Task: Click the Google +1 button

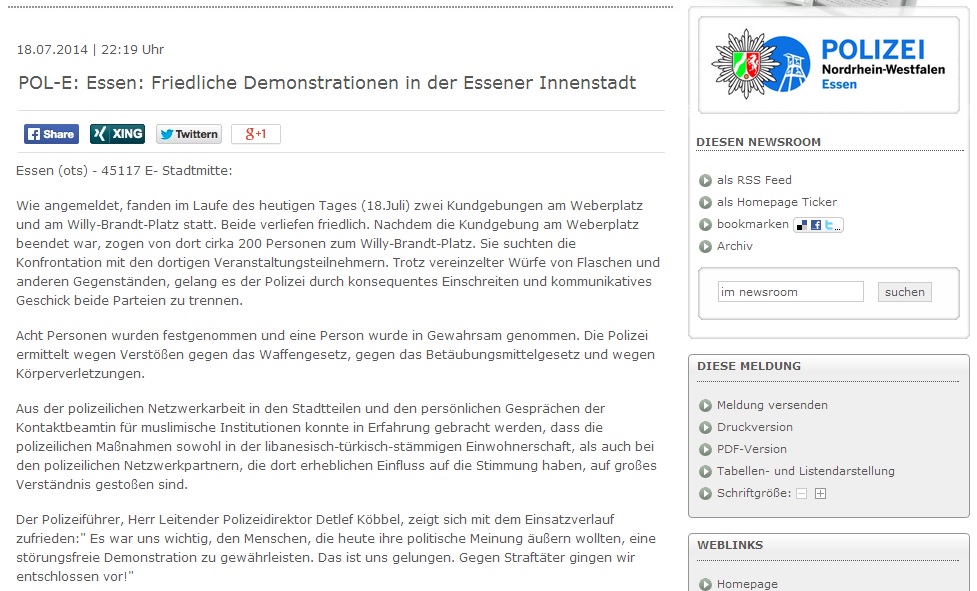Action: click(255, 134)
